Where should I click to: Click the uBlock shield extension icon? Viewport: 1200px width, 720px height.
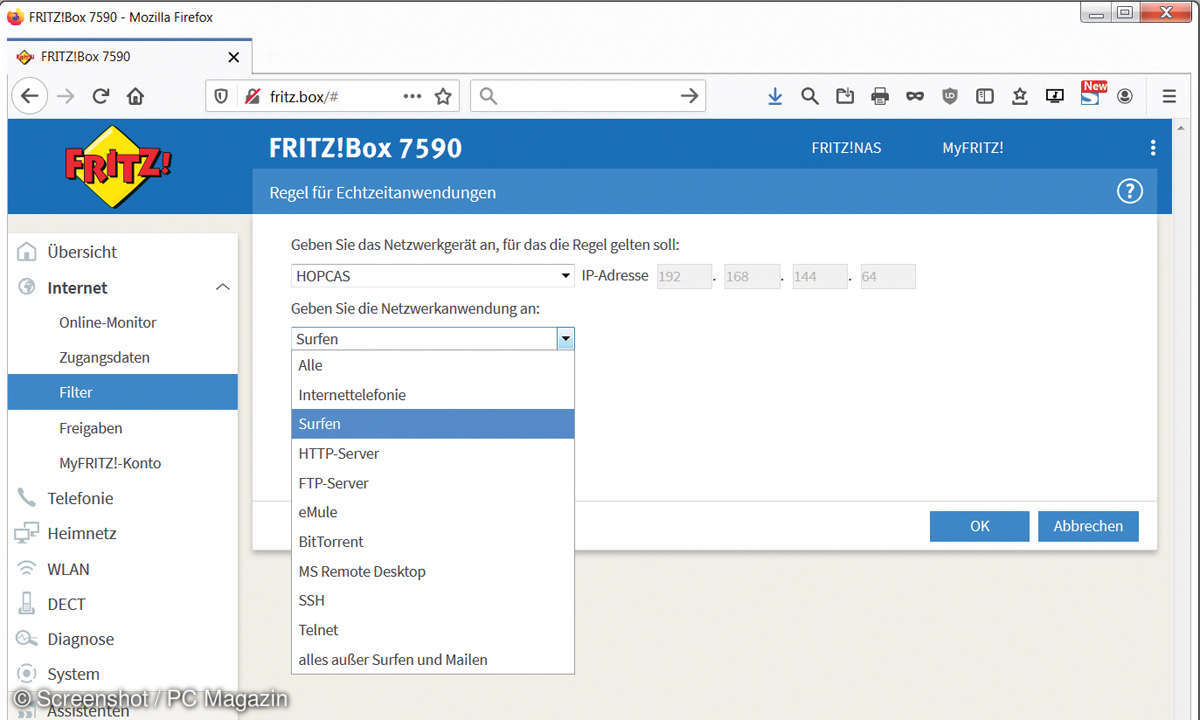[x=950, y=96]
